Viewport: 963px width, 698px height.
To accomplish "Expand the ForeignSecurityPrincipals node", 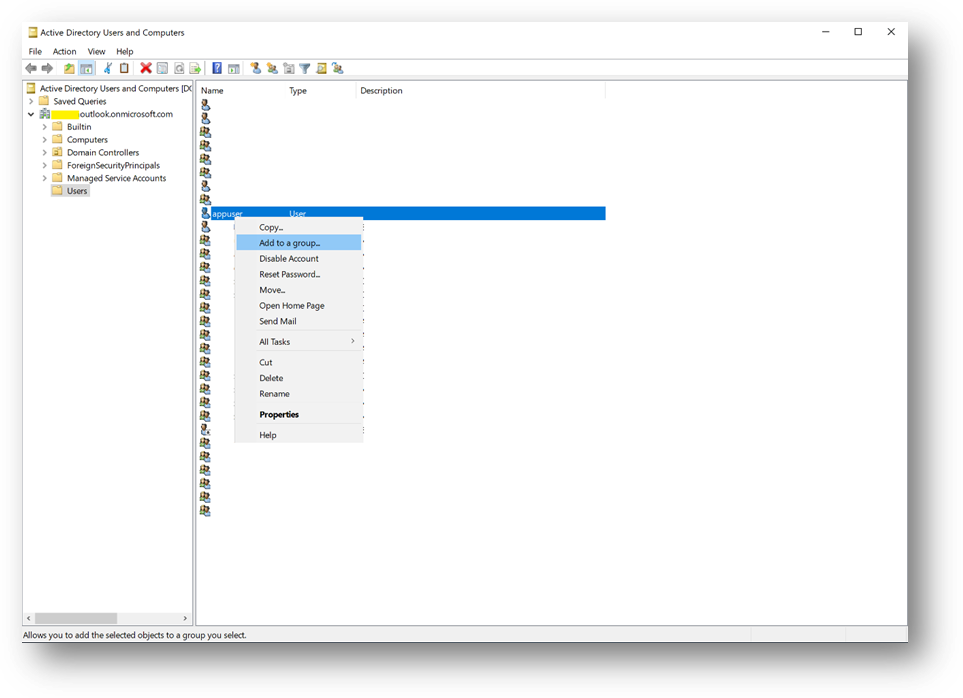I will point(44,166).
